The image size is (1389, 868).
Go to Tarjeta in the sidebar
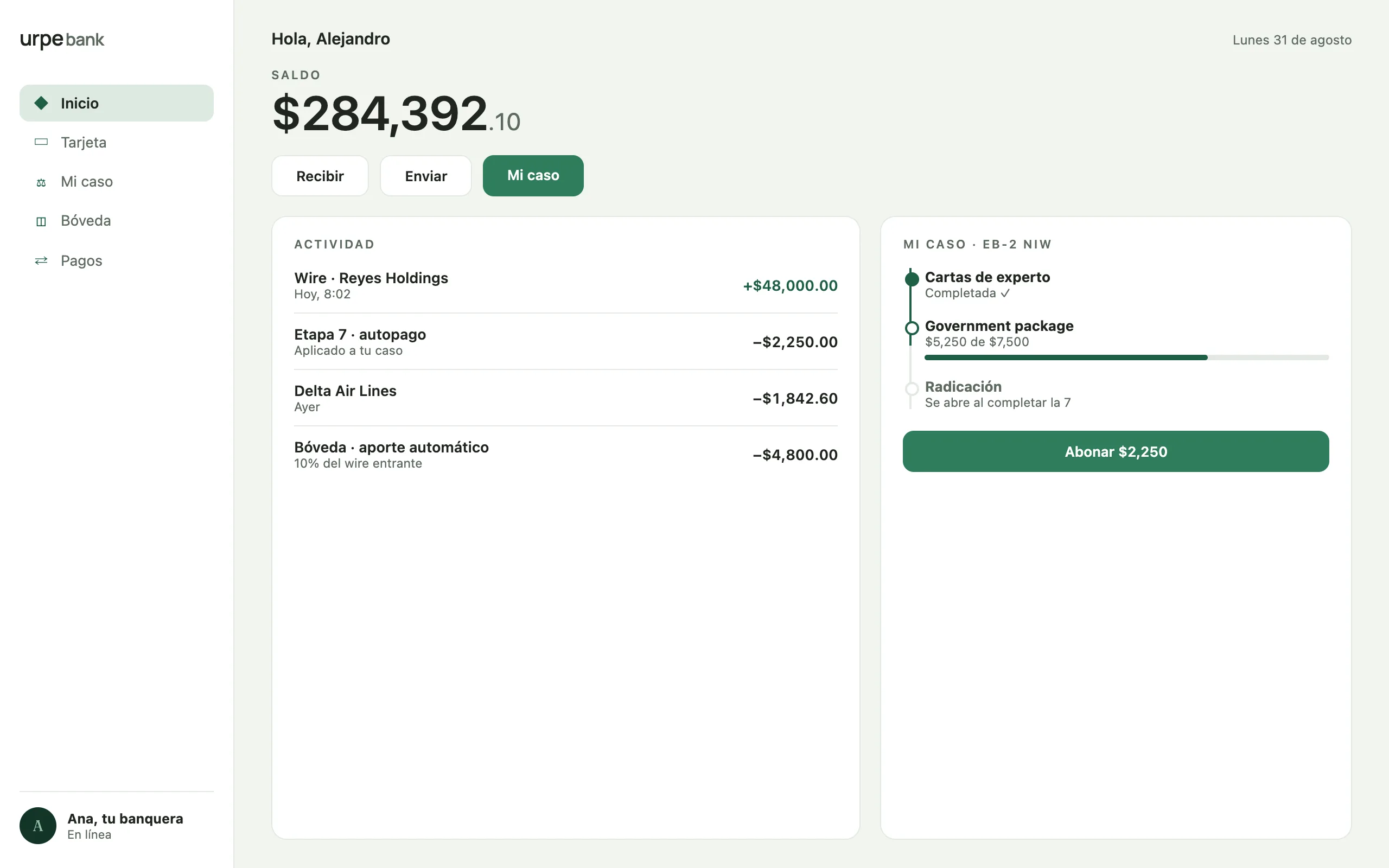(117, 142)
